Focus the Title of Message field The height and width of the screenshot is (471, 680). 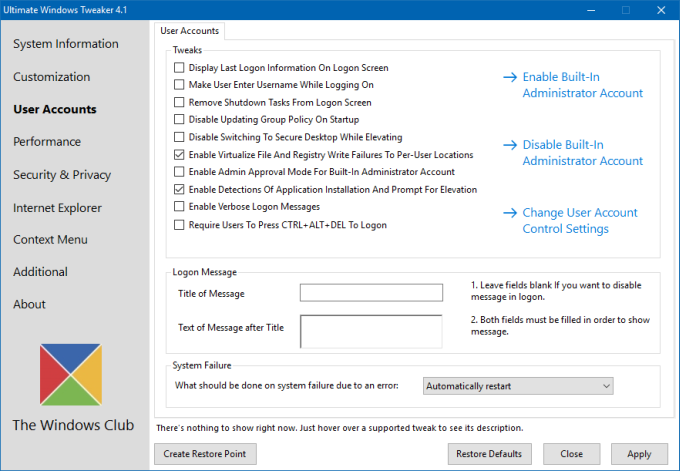point(371,293)
